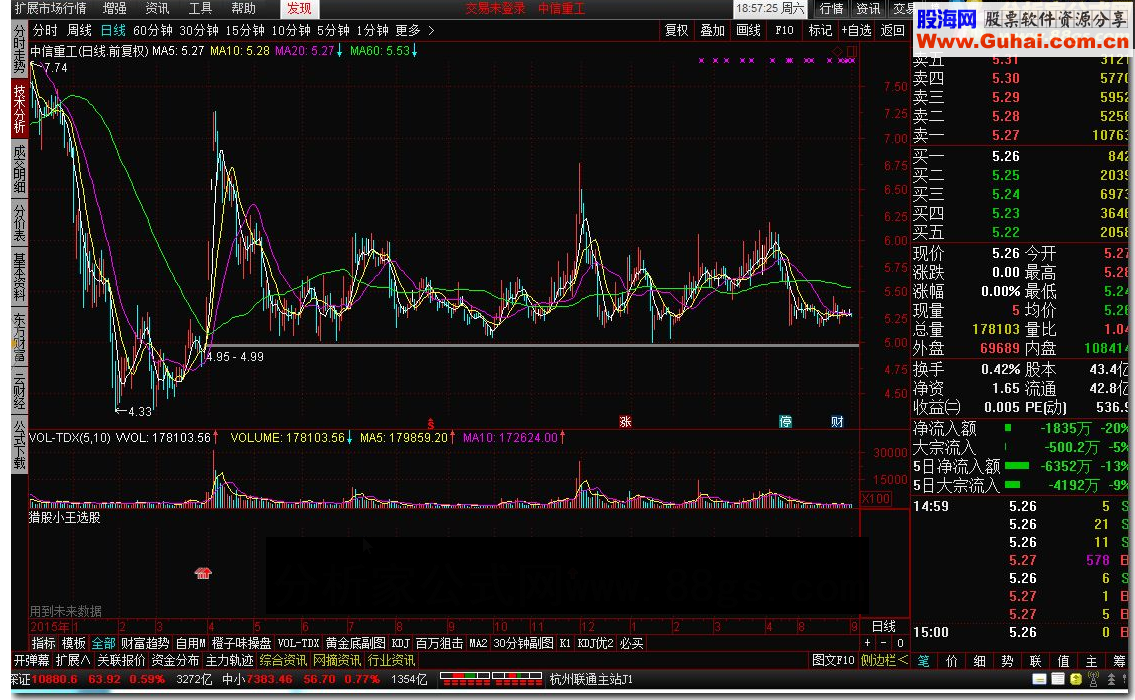Select 30分钟副图 indicator
The height and width of the screenshot is (700, 1135).
pos(523,643)
